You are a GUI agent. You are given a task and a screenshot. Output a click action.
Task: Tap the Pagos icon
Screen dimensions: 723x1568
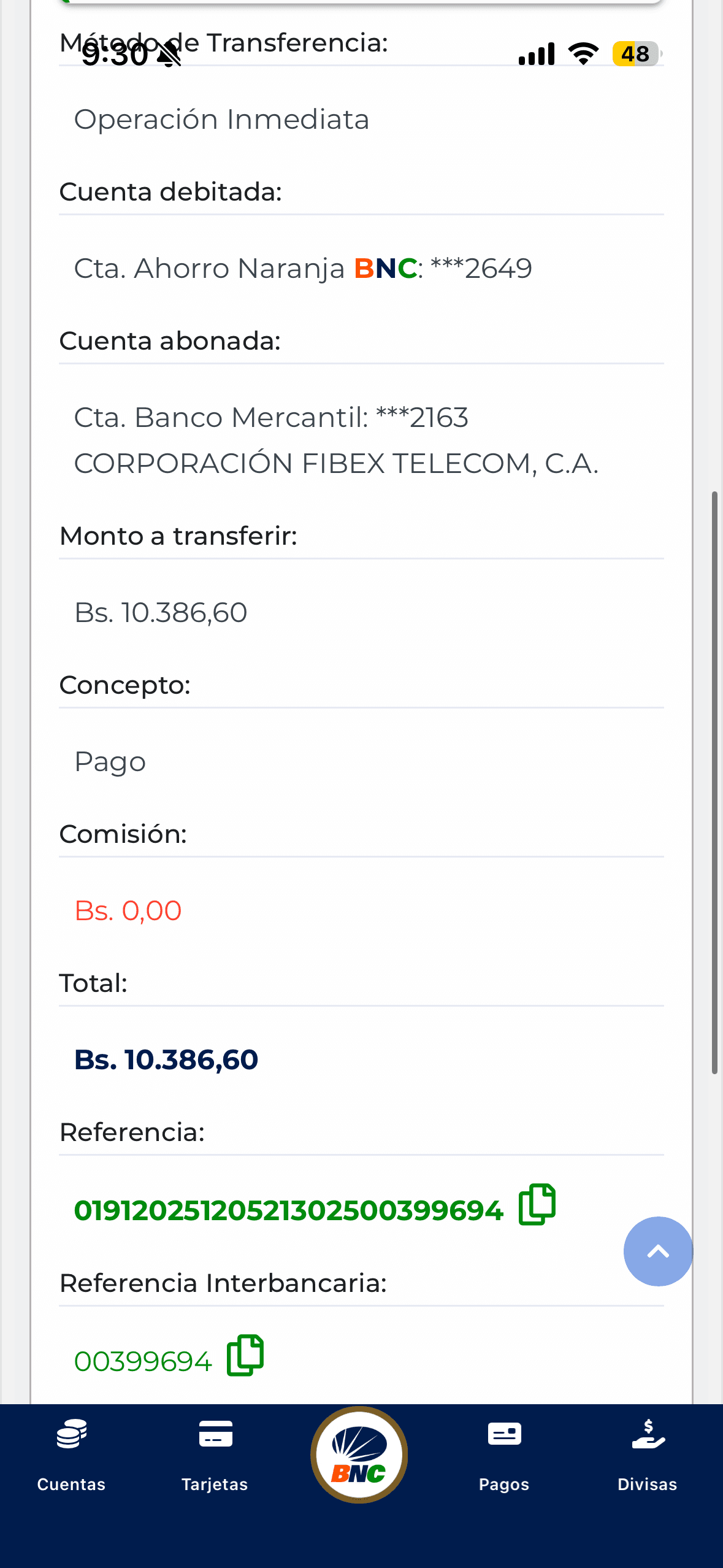coord(504,1434)
